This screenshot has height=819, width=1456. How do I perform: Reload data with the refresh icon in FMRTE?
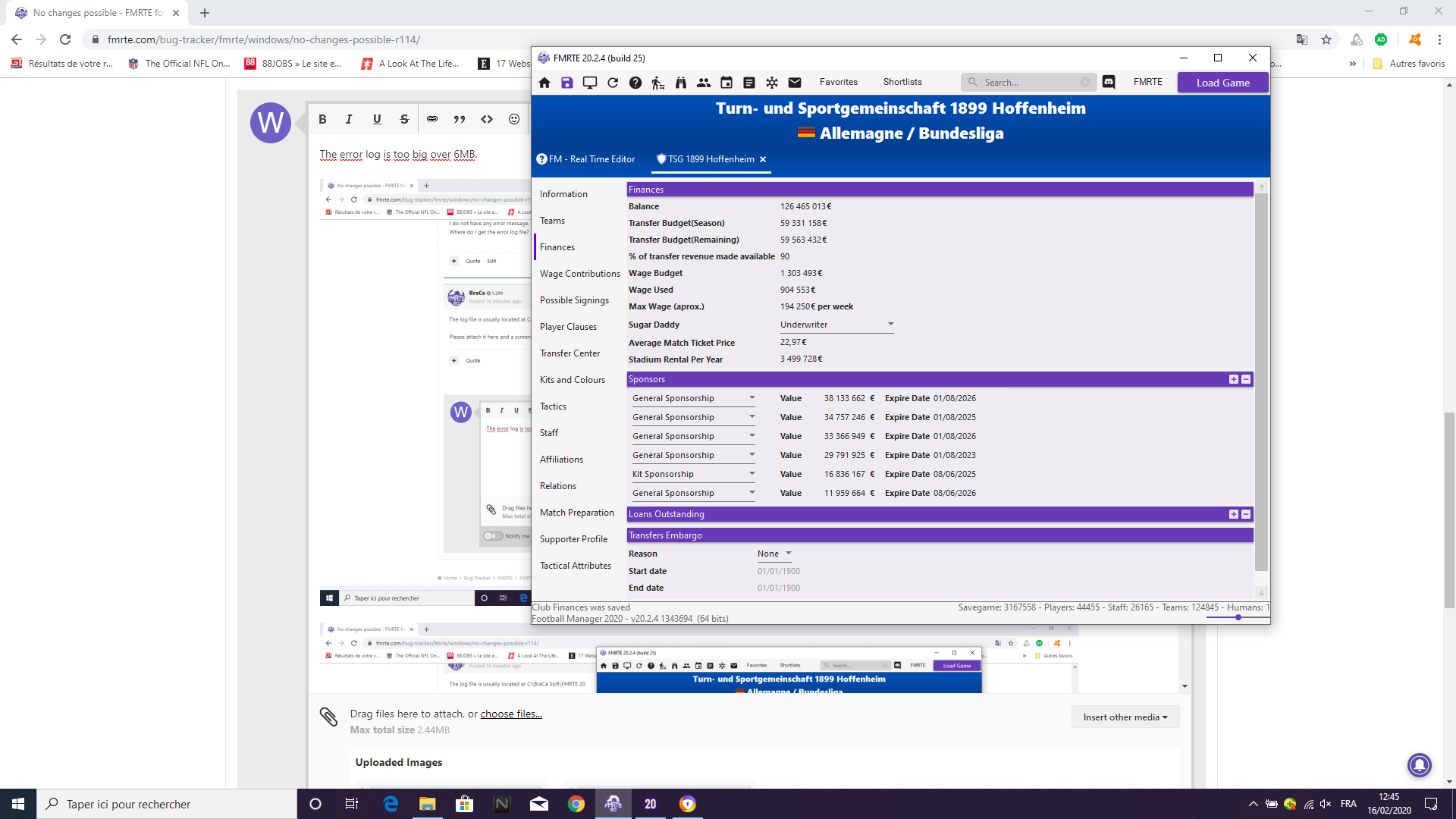613,83
